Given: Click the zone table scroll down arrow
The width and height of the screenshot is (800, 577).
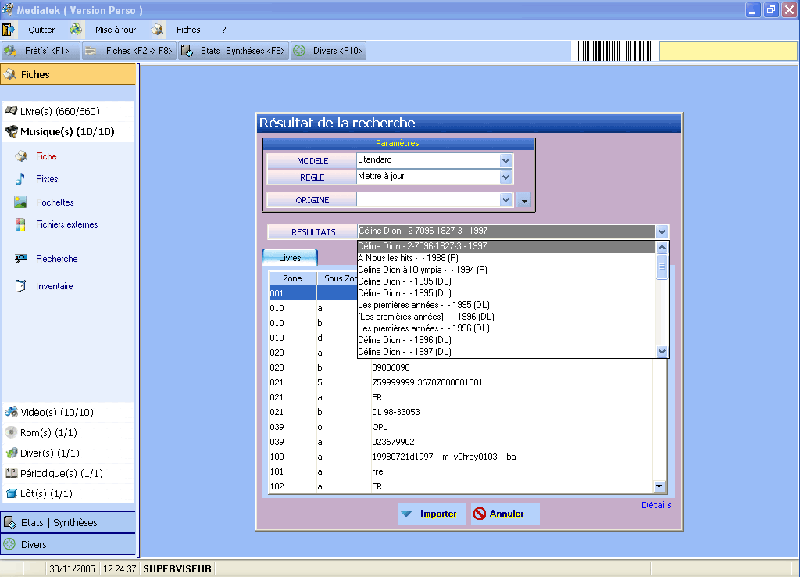Looking at the screenshot, I should point(659,487).
